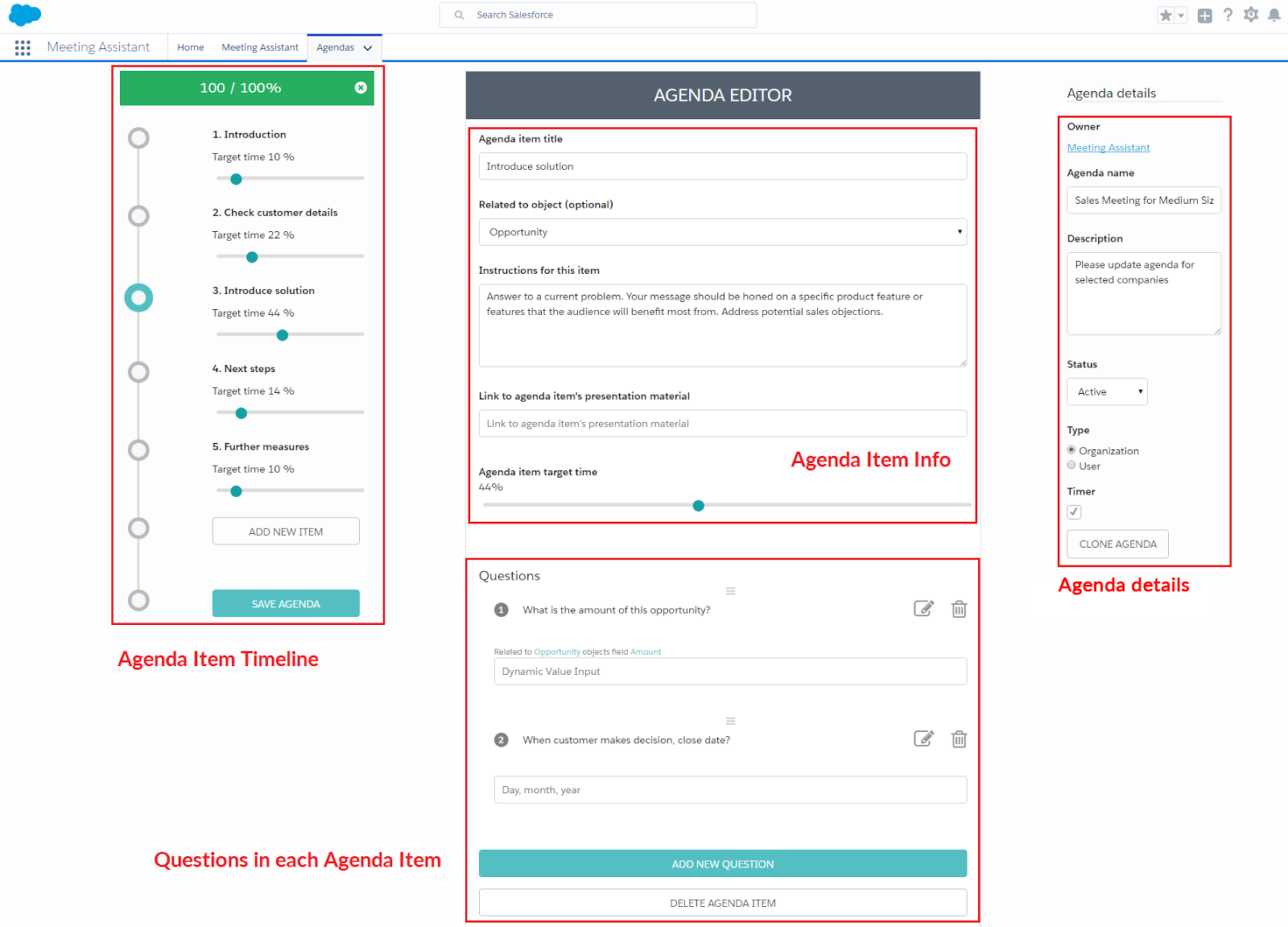
Task: Toggle the Timer checkbox
Action: [x=1074, y=512]
